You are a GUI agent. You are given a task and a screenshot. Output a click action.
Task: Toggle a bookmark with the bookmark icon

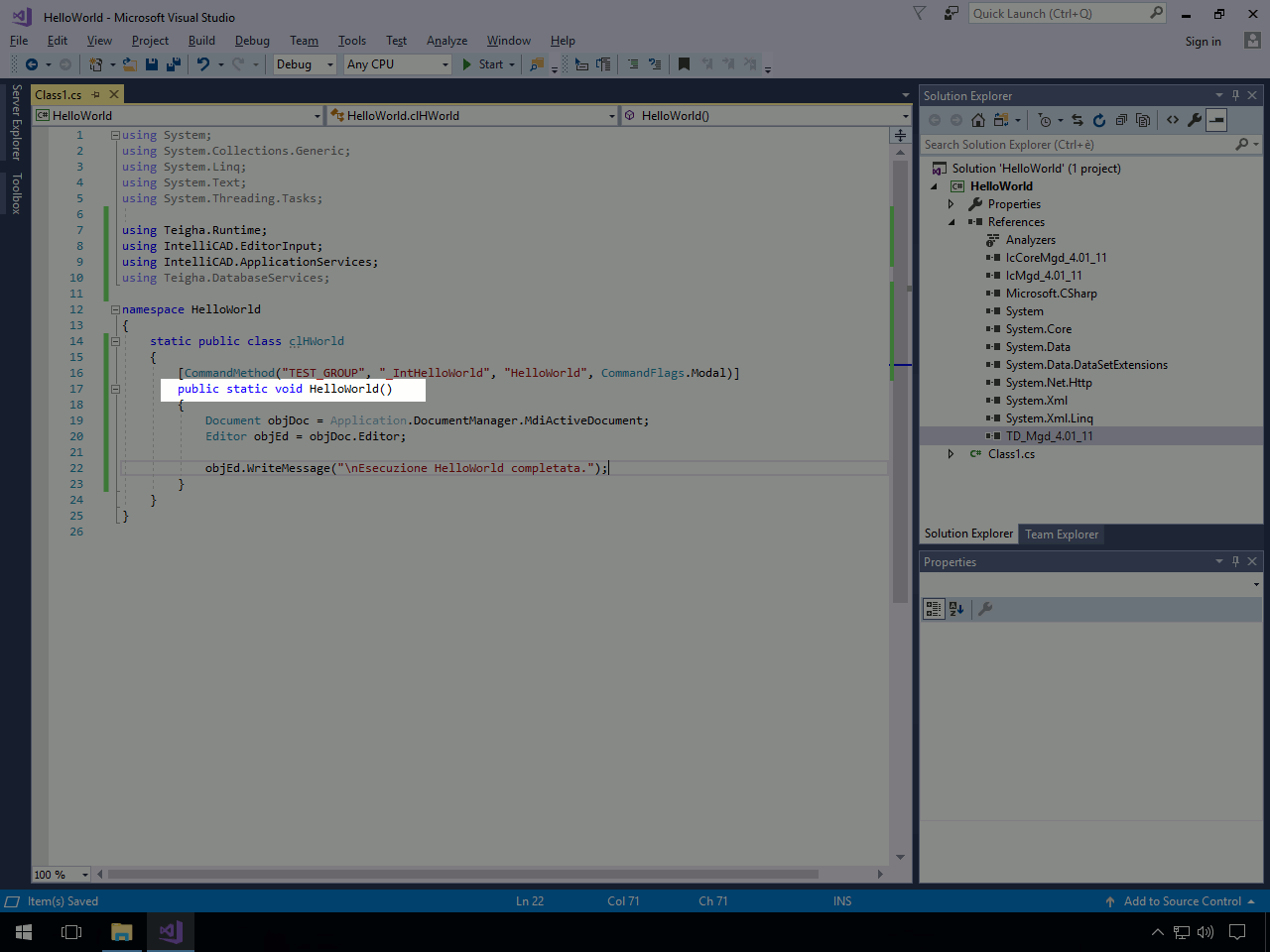(684, 64)
